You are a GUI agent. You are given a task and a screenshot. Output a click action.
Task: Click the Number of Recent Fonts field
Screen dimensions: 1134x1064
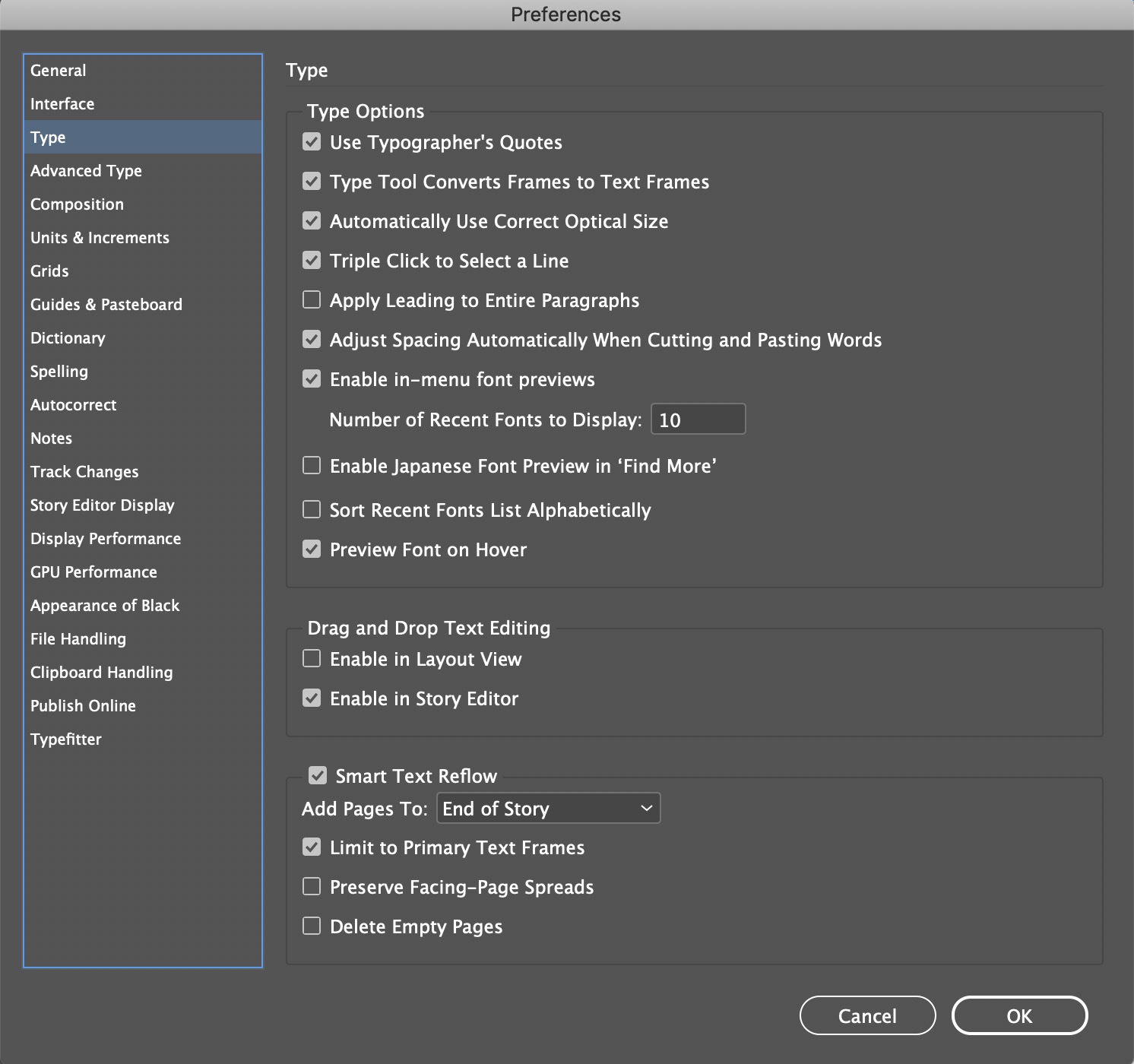(x=698, y=420)
